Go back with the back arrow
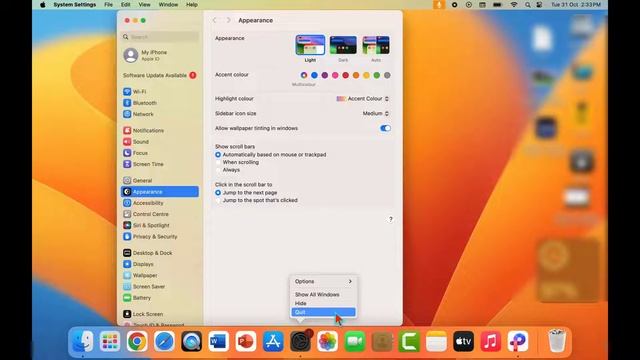Viewport: 640px width, 360px height. pyautogui.click(x=215, y=20)
